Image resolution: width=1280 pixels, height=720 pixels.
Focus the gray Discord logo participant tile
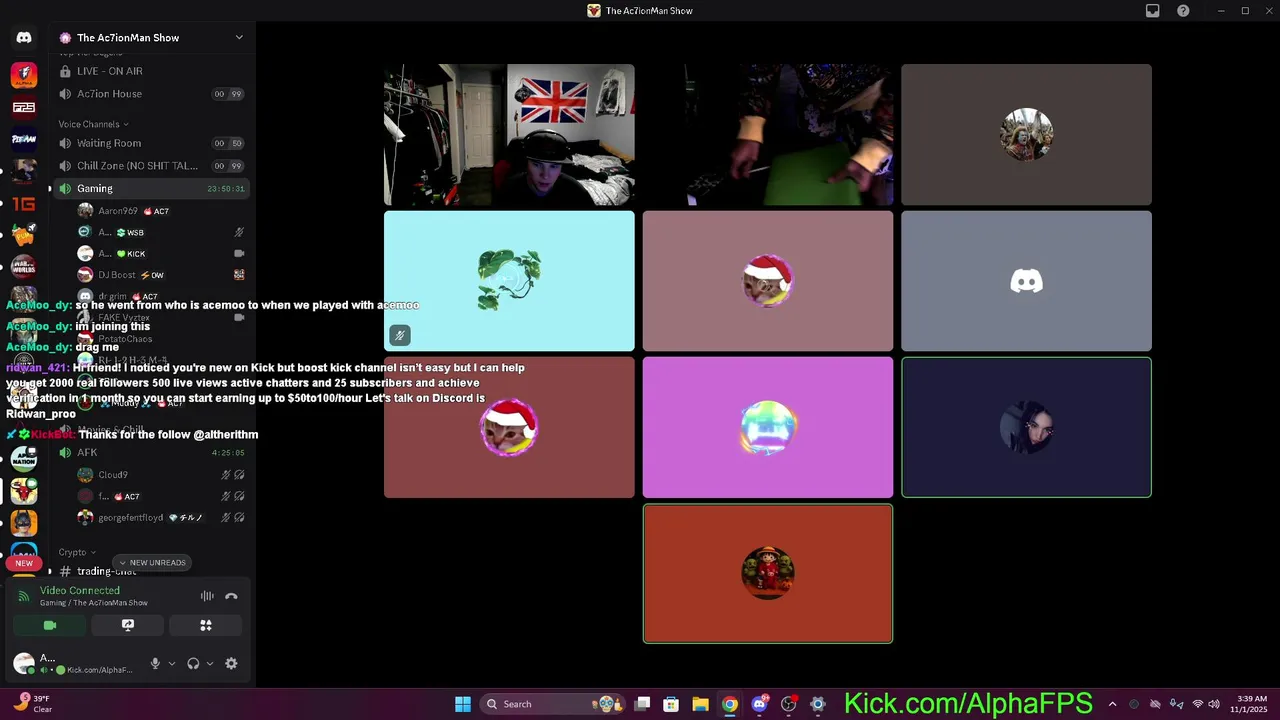tap(1026, 281)
